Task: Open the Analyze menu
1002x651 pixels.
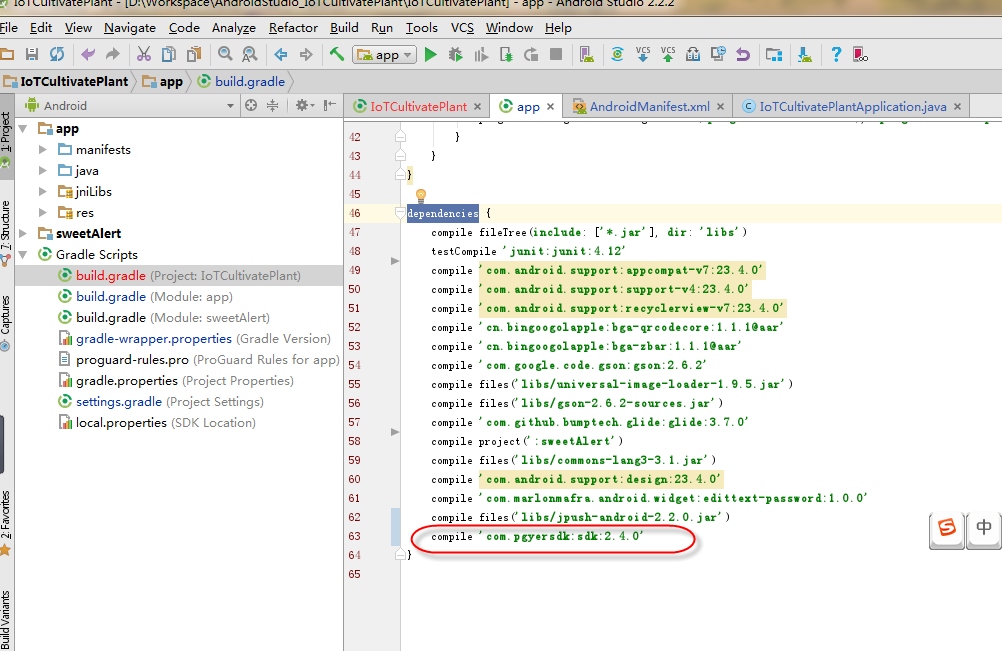Action: 234,27
